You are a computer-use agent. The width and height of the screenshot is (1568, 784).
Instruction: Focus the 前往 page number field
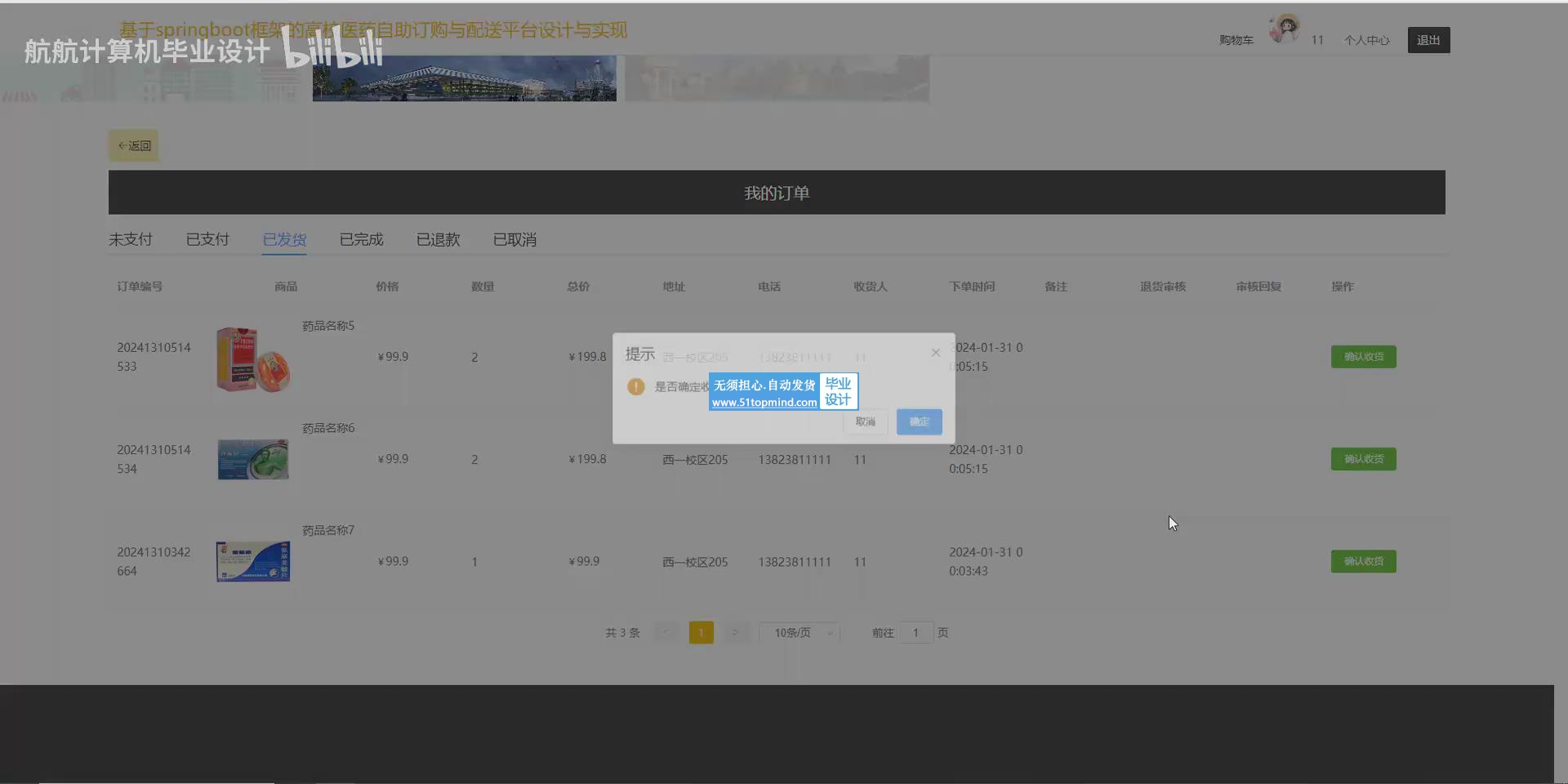(x=915, y=632)
